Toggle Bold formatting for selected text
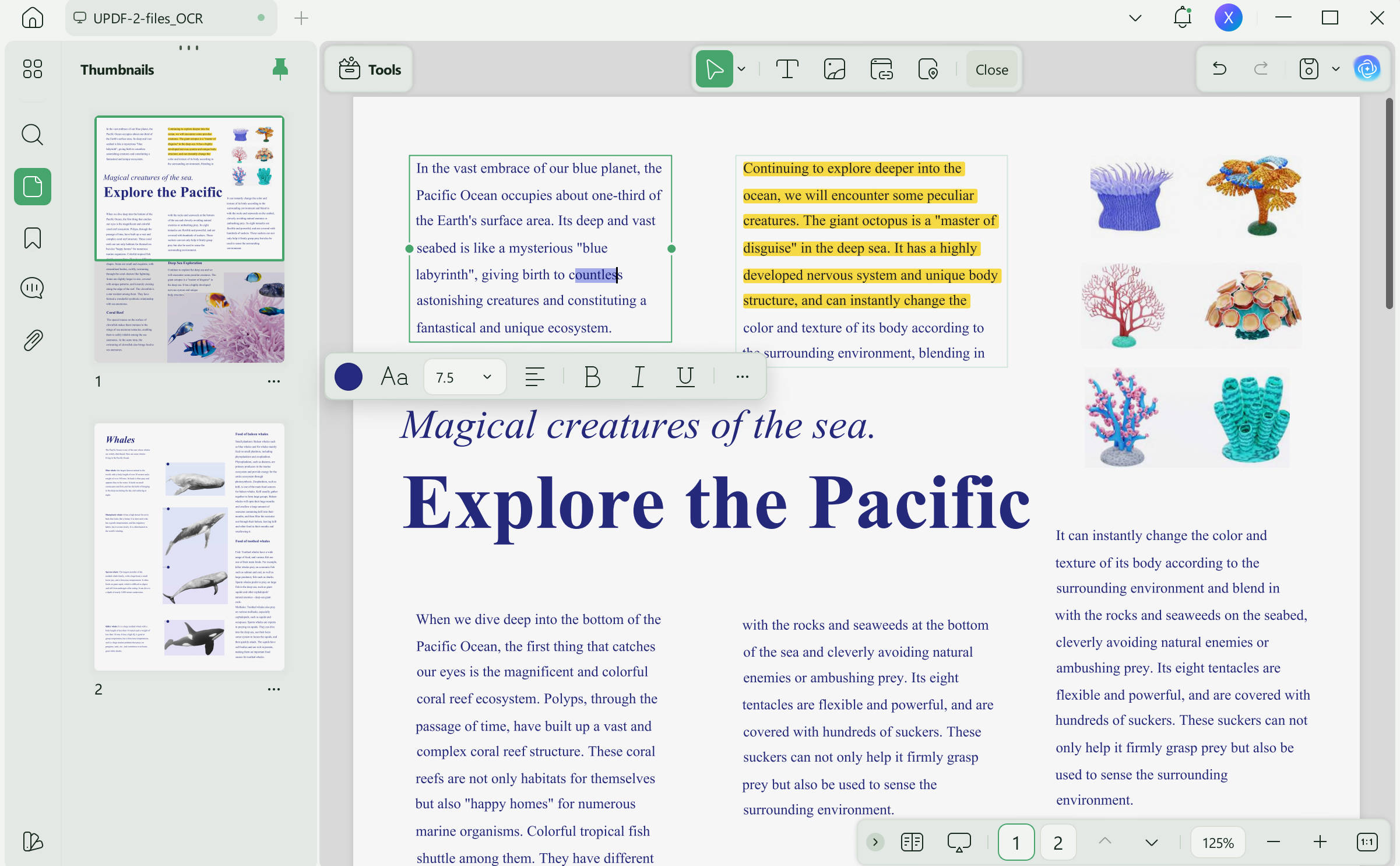 click(592, 377)
